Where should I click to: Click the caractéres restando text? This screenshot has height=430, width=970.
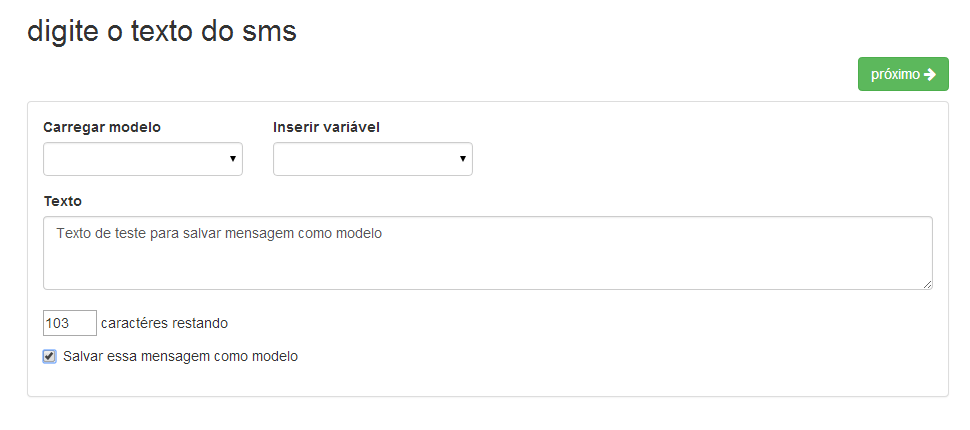tap(164, 323)
